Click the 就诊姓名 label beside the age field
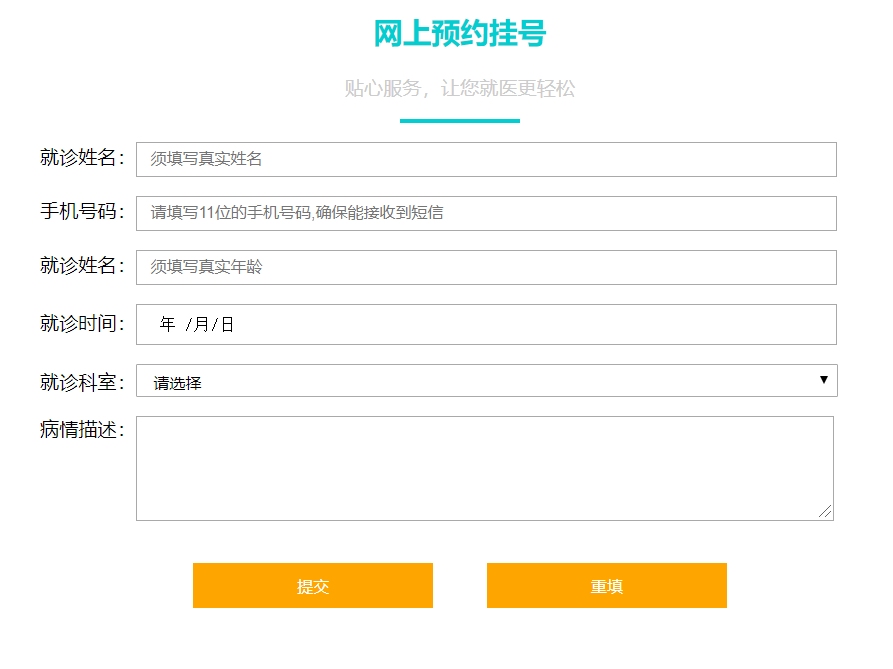Screen dimensions: 893x669 pos(81,266)
